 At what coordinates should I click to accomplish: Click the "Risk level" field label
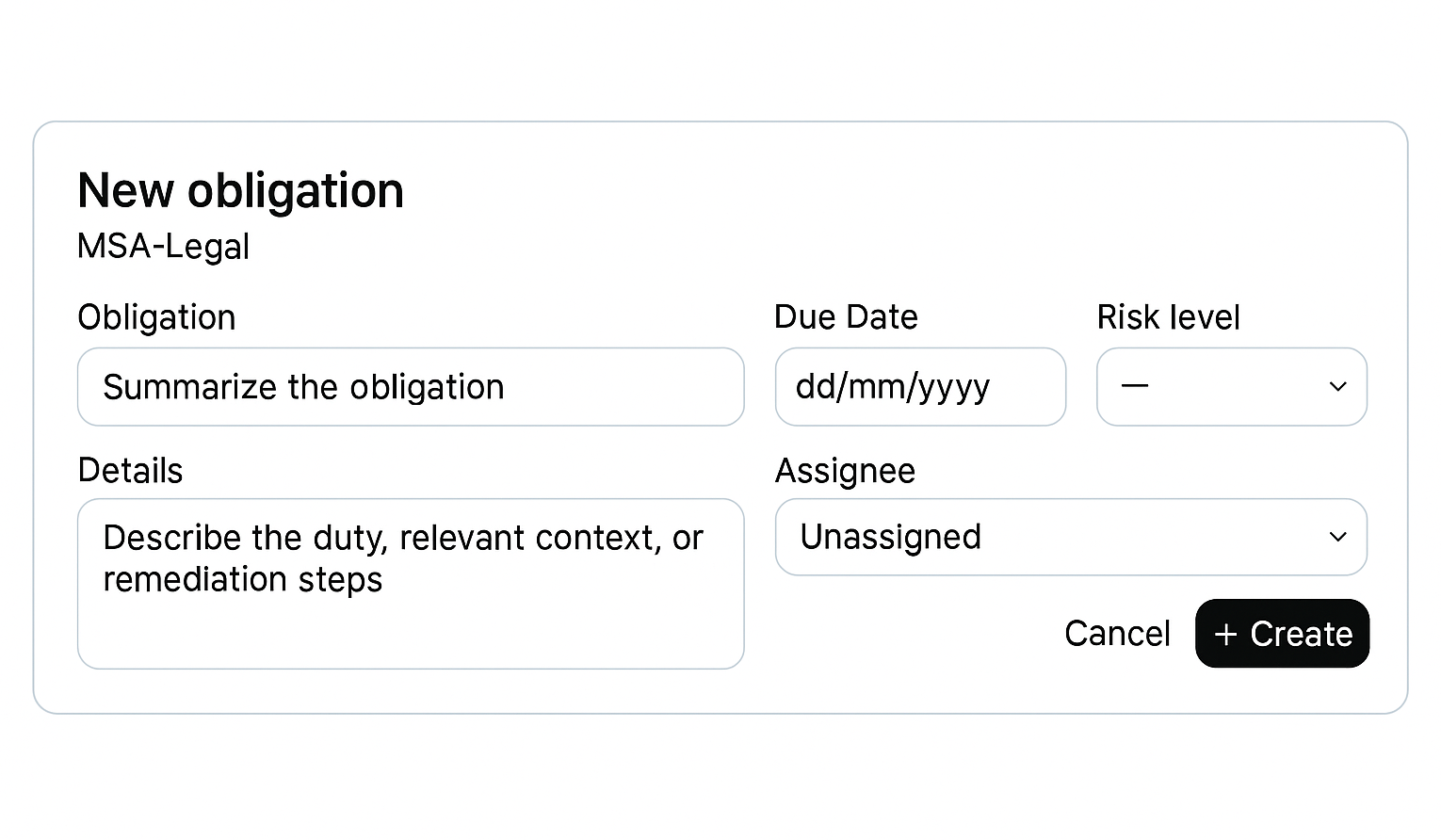(1168, 317)
